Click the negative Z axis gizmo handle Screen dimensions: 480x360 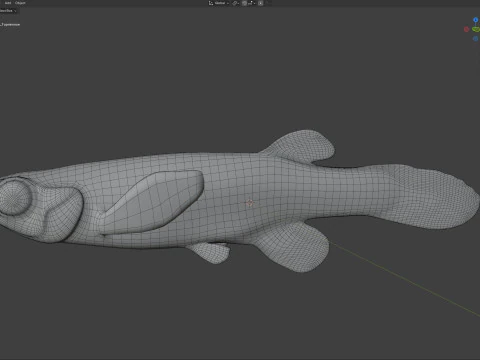click(x=476, y=39)
